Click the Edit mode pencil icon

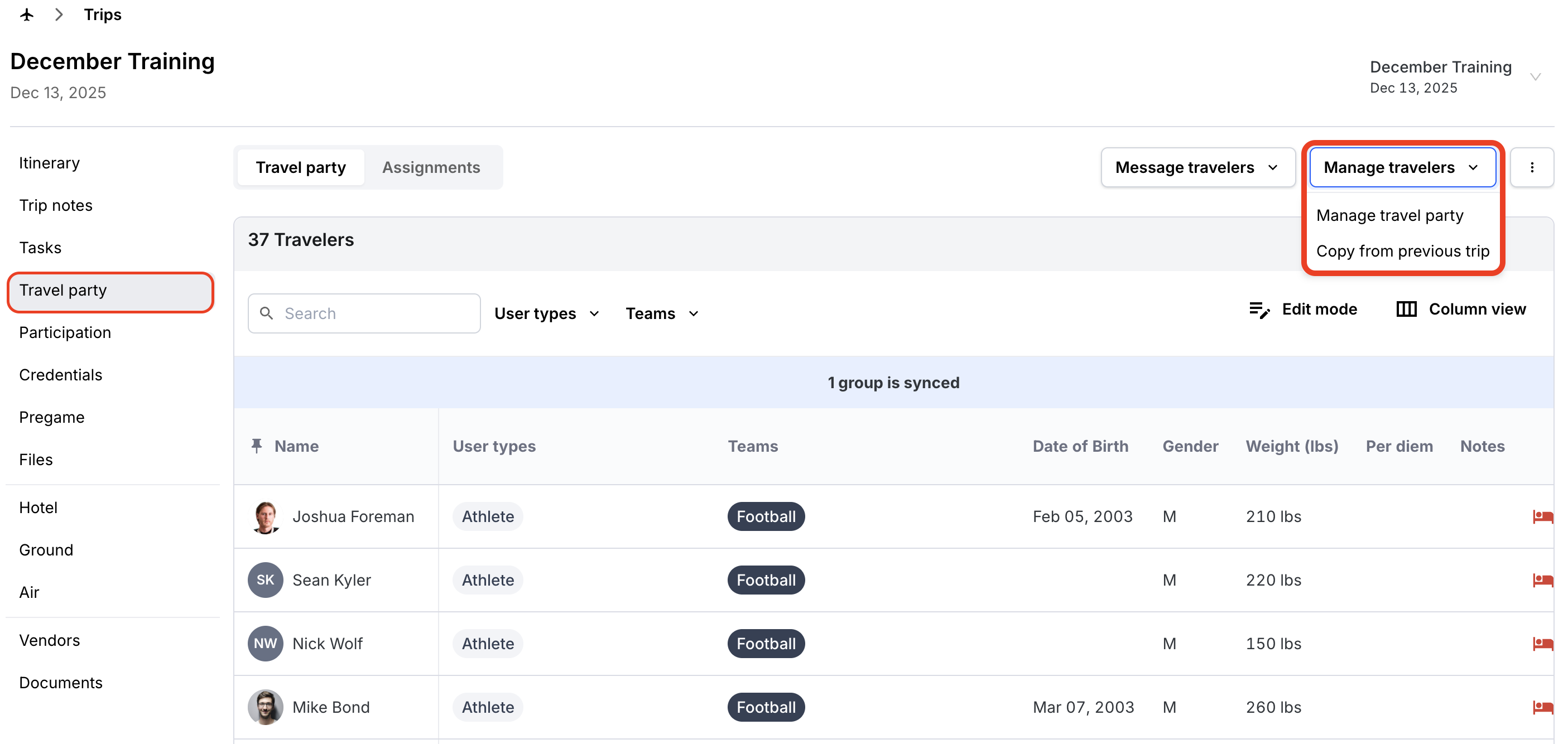(1259, 310)
